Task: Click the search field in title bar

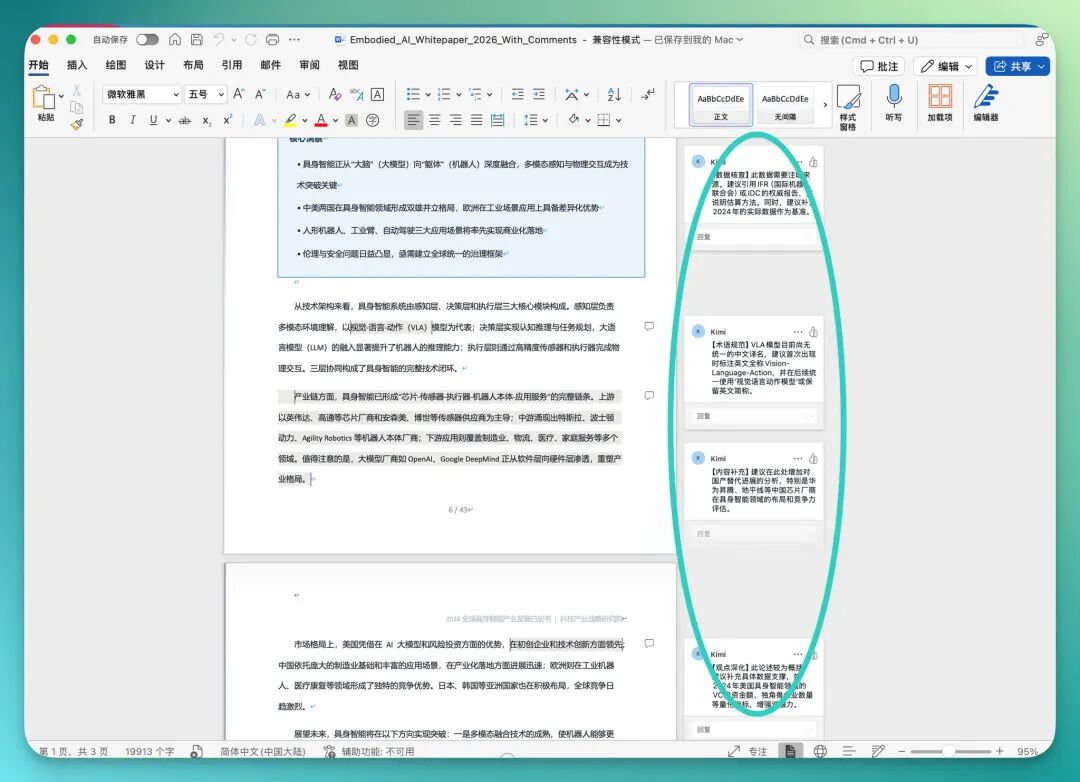Action: (911, 40)
